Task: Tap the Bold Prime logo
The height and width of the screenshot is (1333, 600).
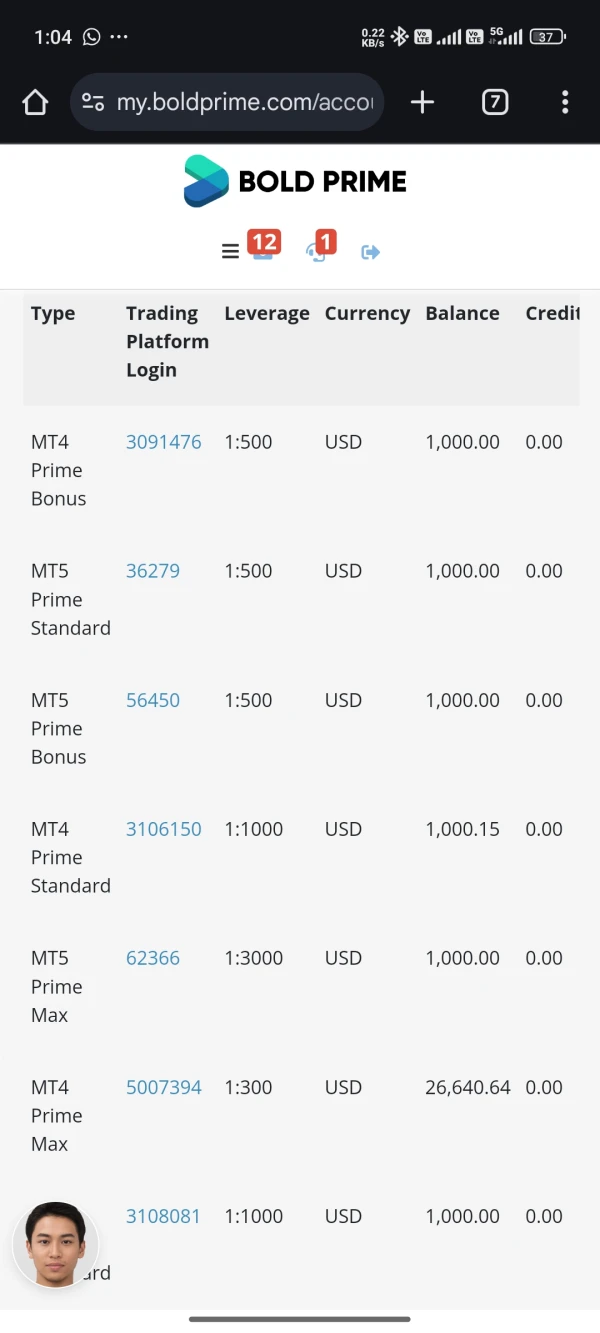Action: (295, 181)
